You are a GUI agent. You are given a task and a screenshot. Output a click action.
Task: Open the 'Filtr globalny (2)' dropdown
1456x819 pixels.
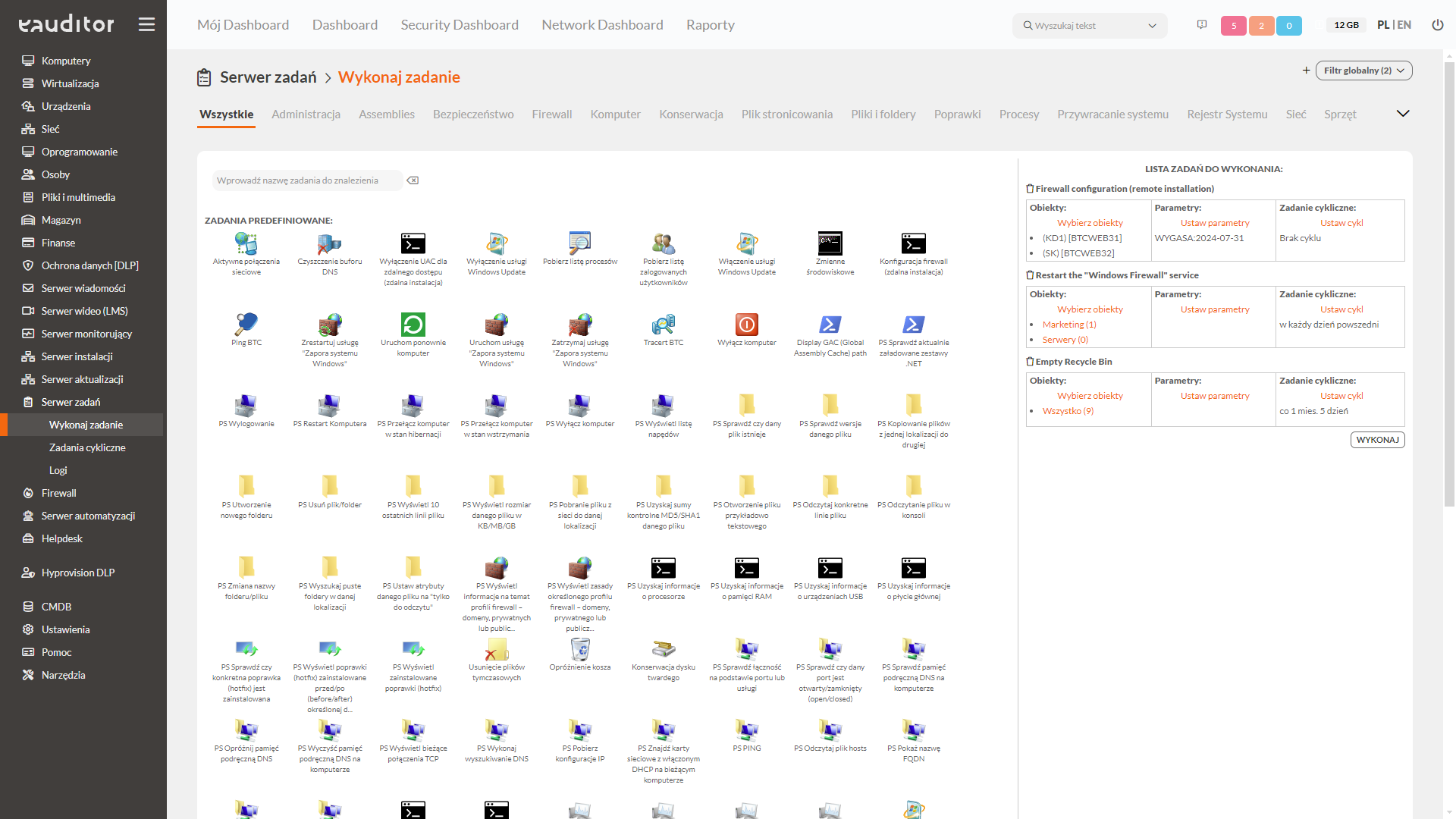[1363, 71]
